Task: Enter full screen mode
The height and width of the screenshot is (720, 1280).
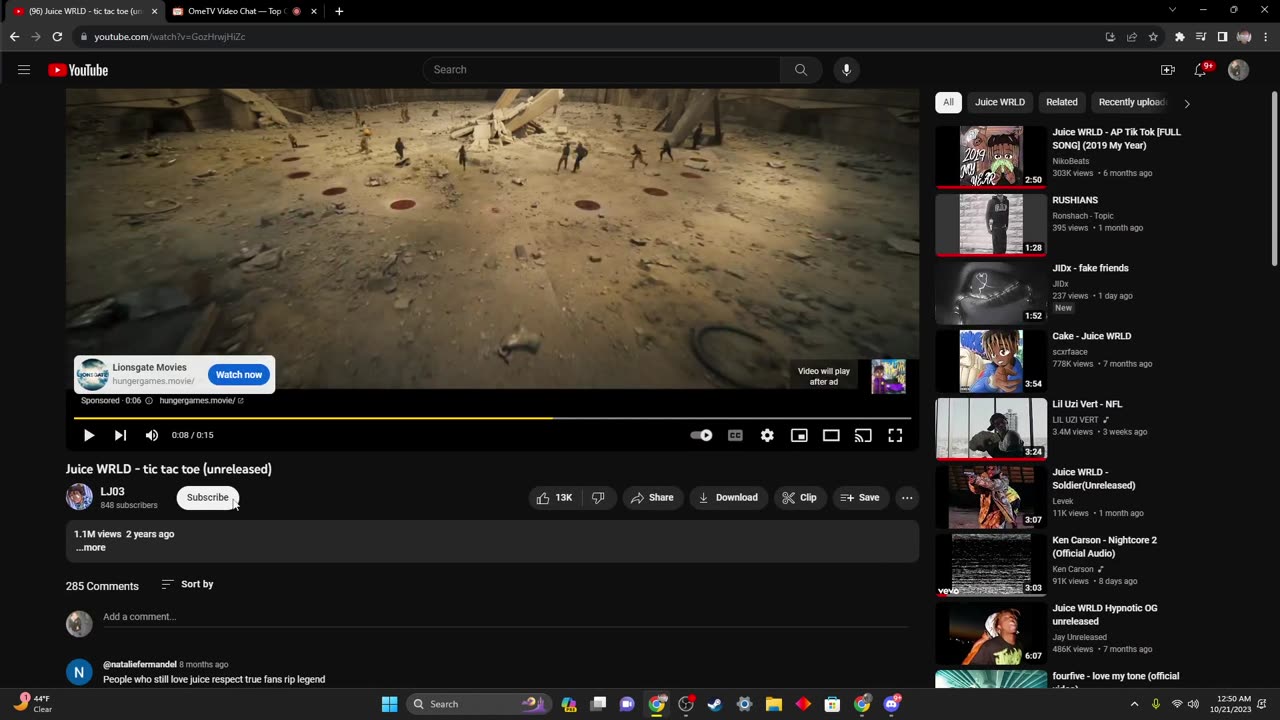Action: [895, 435]
